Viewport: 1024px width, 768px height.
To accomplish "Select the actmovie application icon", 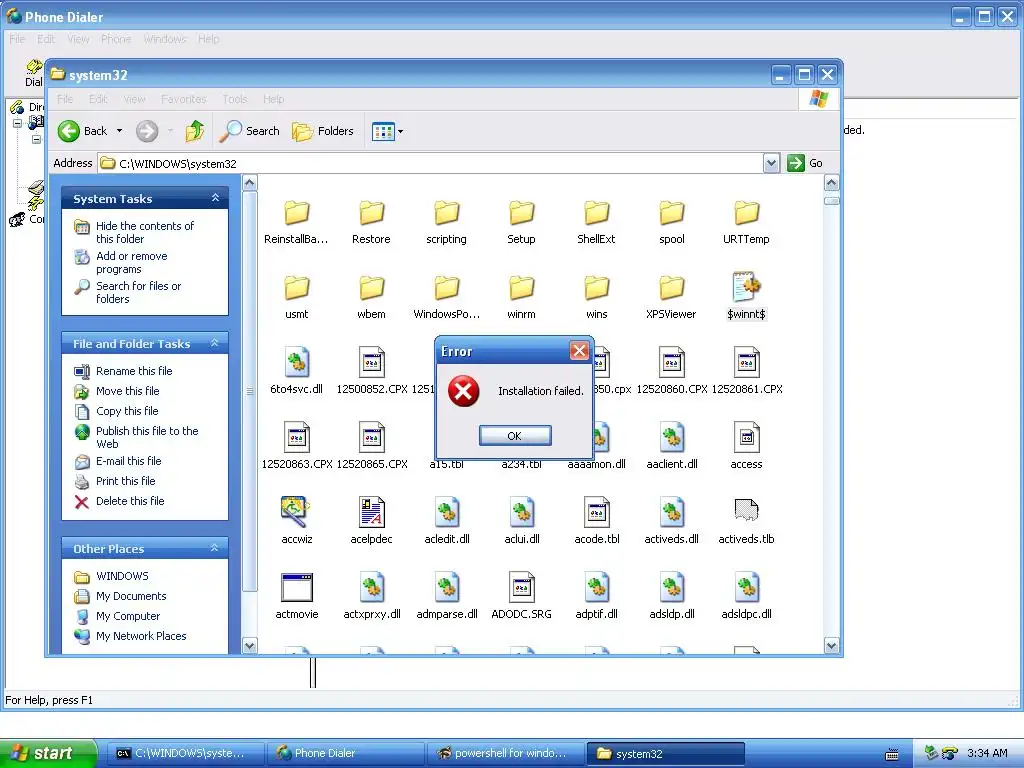I will point(296,587).
